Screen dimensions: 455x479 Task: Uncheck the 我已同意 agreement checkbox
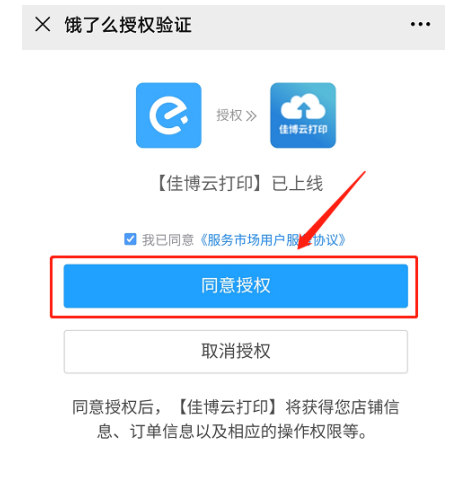pos(130,239)
